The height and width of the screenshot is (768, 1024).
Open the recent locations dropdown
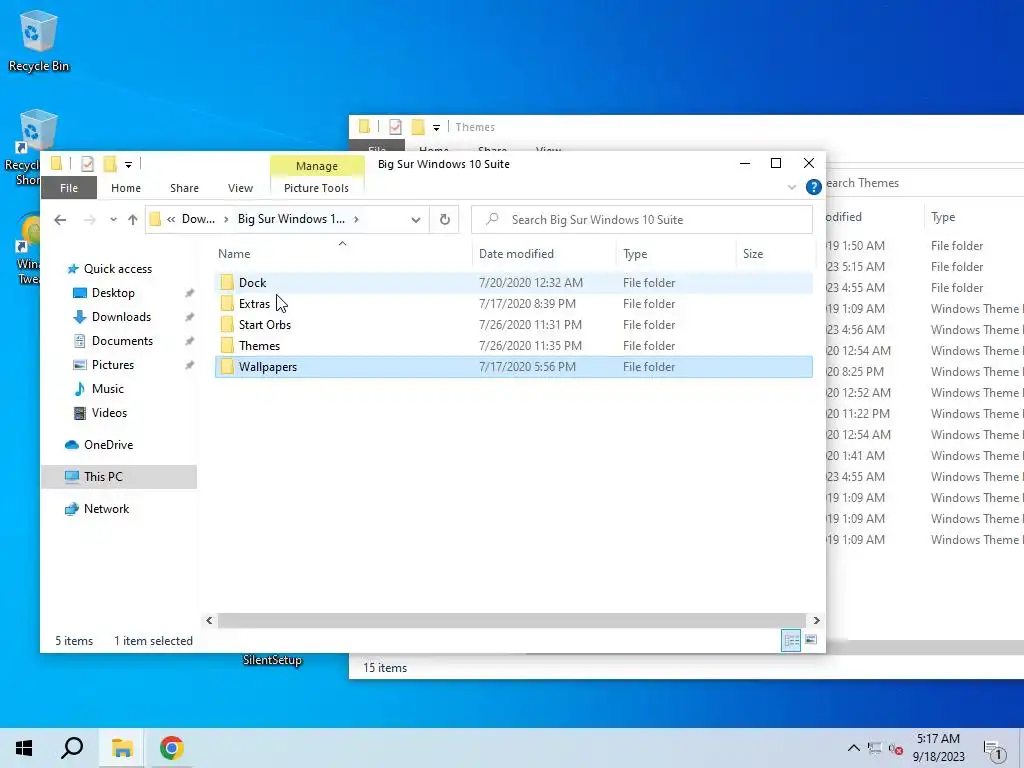point(113,219)
